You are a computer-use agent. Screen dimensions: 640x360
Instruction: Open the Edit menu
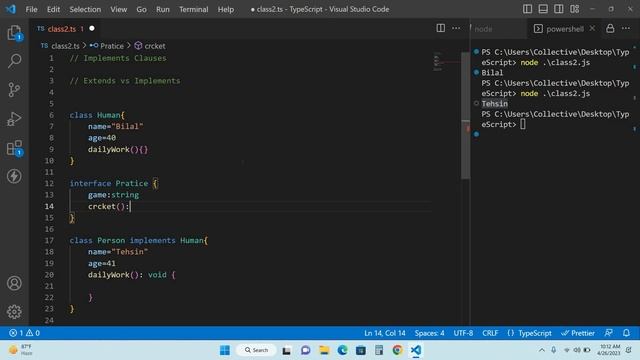tap(53, 9)
